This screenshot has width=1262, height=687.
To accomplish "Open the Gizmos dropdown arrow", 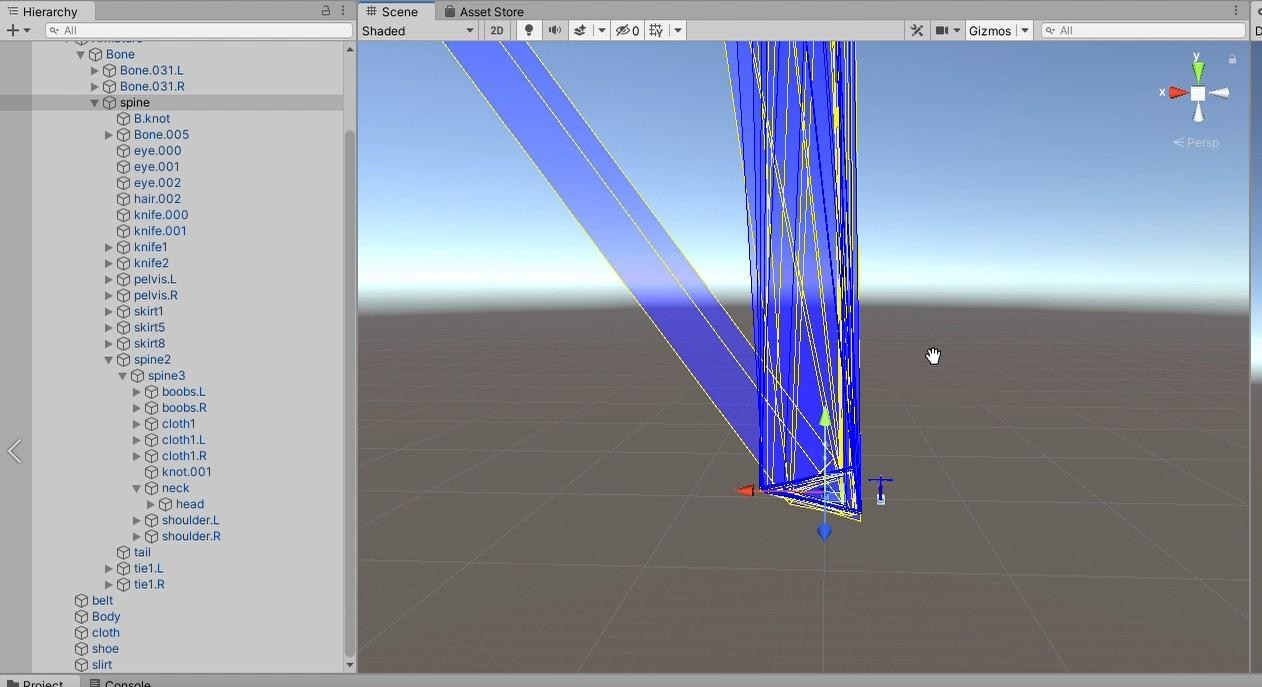I will pyautogui.click(x=1022, y=30).
